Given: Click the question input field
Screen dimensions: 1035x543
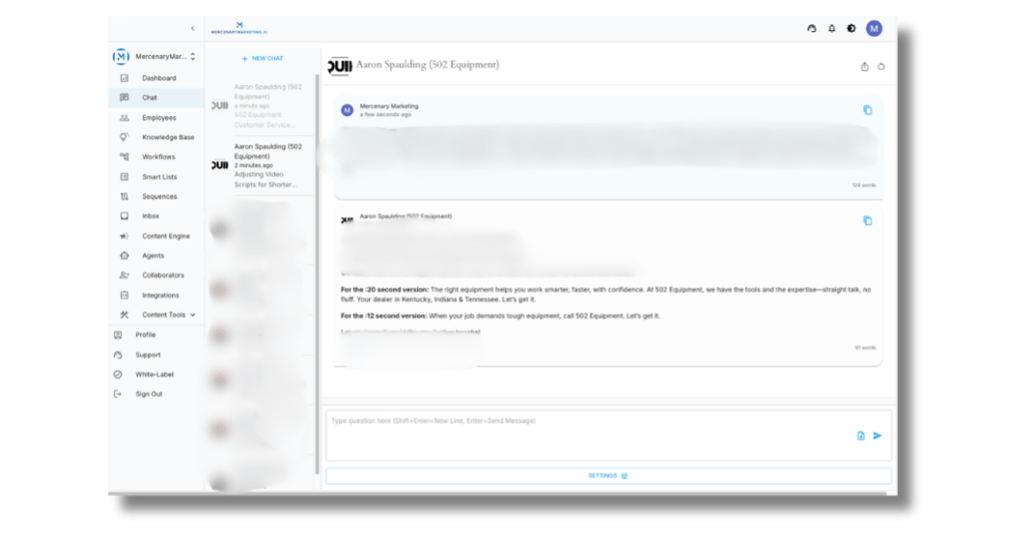Looking at the screenshot, I should tap(608, 435).
